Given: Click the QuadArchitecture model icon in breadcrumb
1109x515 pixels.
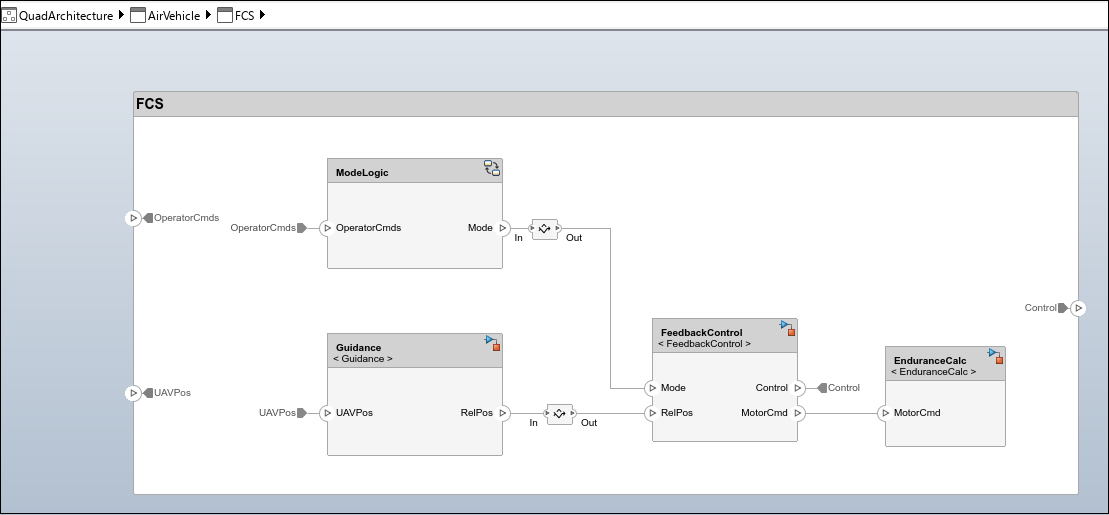Looking at the screenshot, I should click(8, 15).
